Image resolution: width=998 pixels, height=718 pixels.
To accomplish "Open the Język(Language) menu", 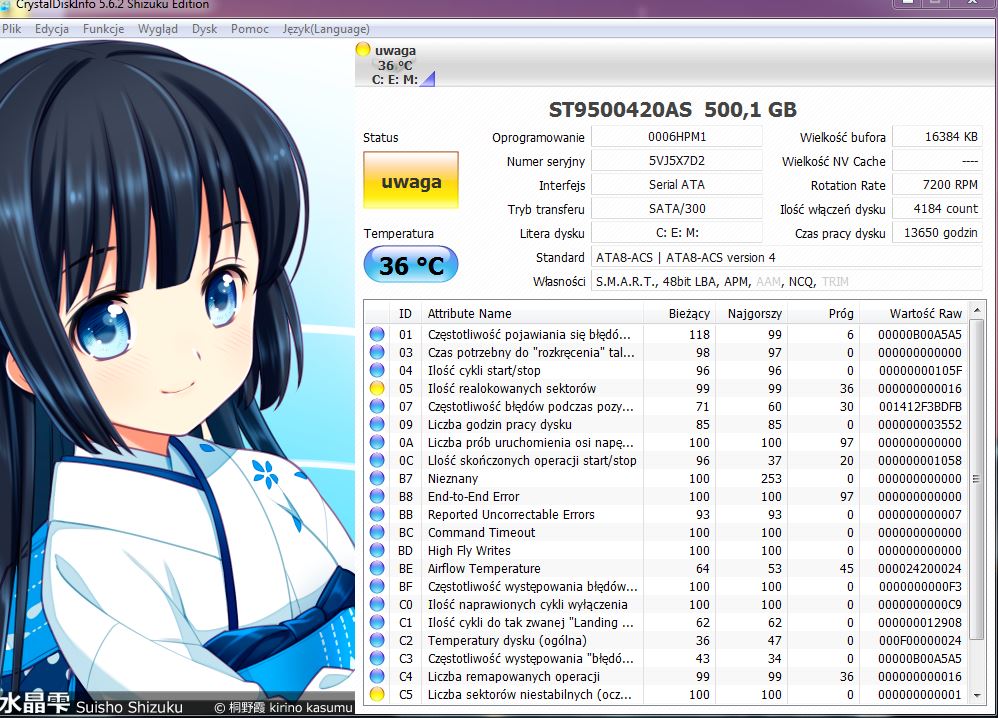I will (326, 29).
